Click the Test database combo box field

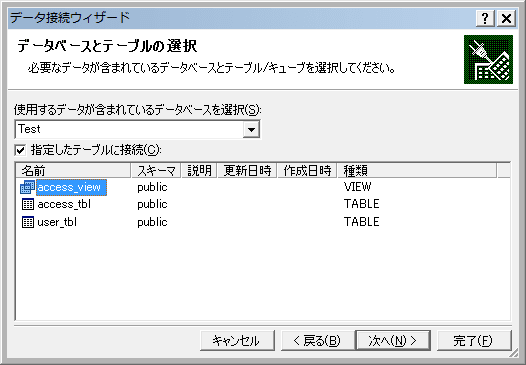click(137, 129)
